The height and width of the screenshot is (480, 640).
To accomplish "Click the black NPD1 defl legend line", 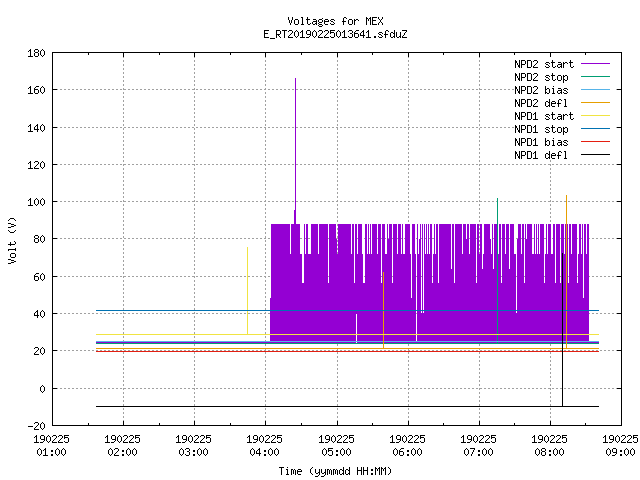I will [595, 155].
